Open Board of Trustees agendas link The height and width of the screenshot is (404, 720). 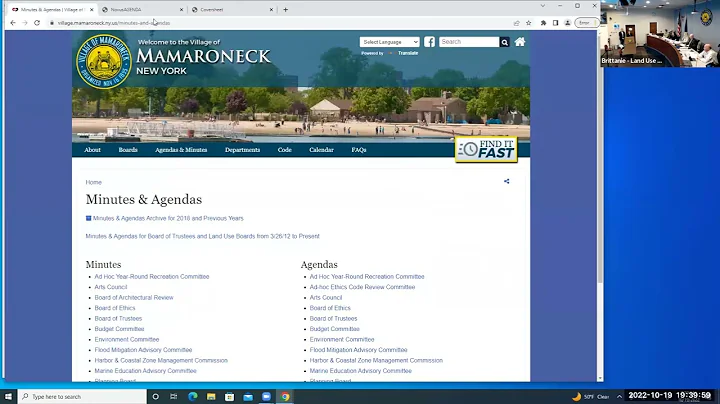click(333, 318)
